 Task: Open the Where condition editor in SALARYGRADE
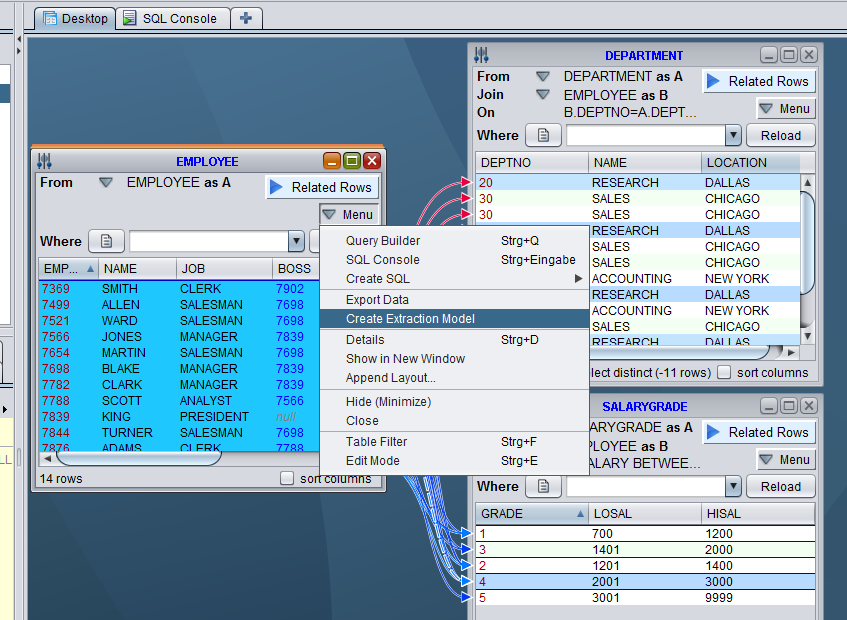pyautogui.click(x=543, y=486)
